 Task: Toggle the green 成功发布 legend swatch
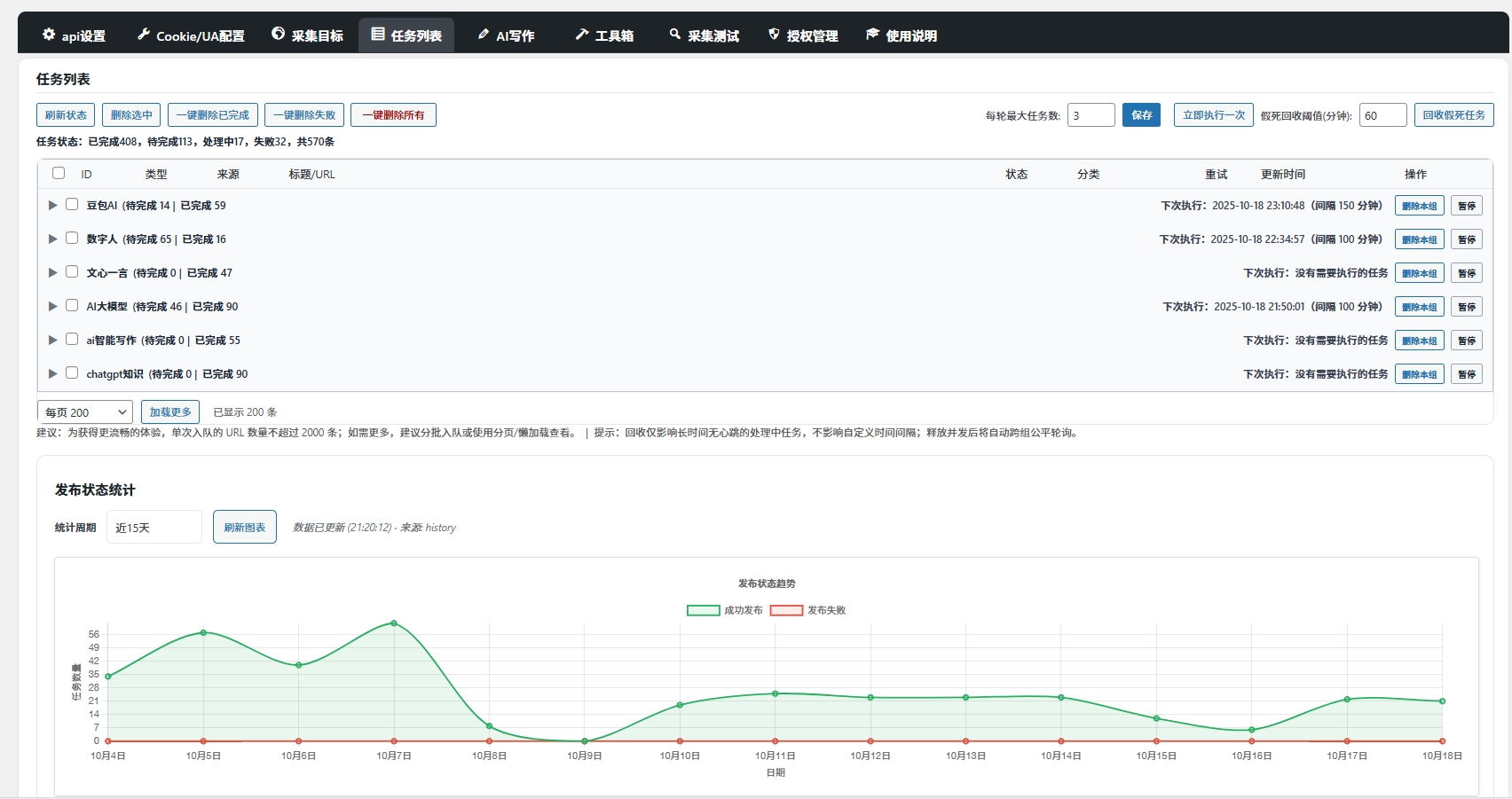pyautogui.click(x=703, y=610)
